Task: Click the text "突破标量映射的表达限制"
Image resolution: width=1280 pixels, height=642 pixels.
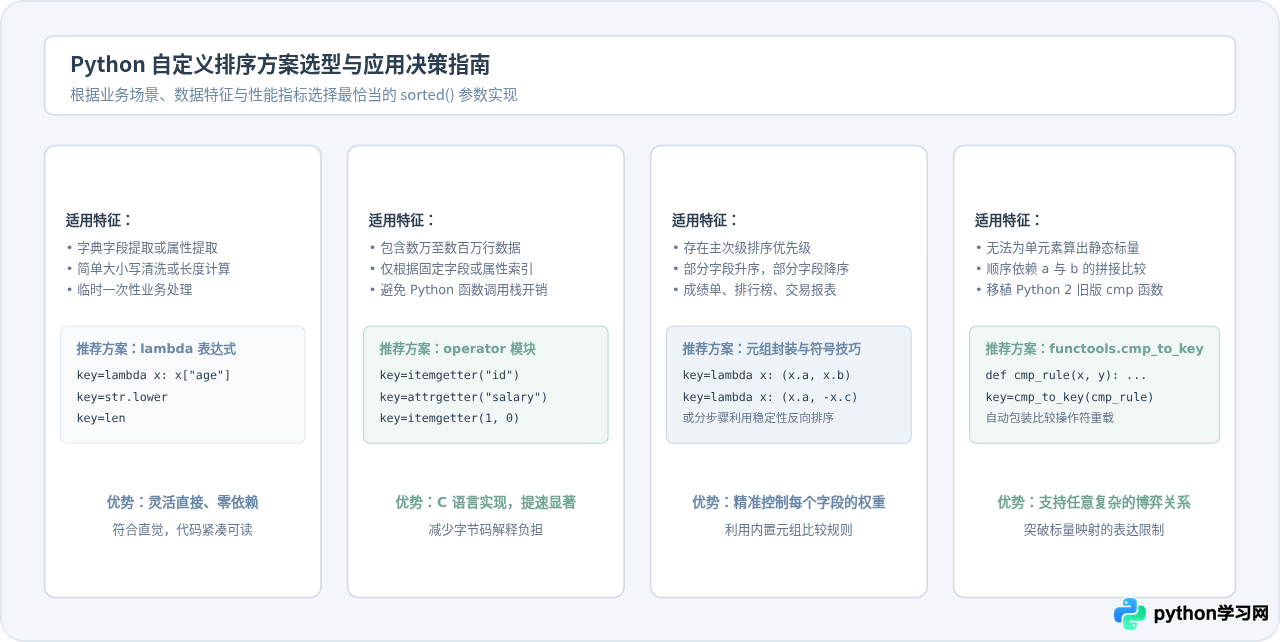Action: pyautogui.click(x=1094, y=530)
